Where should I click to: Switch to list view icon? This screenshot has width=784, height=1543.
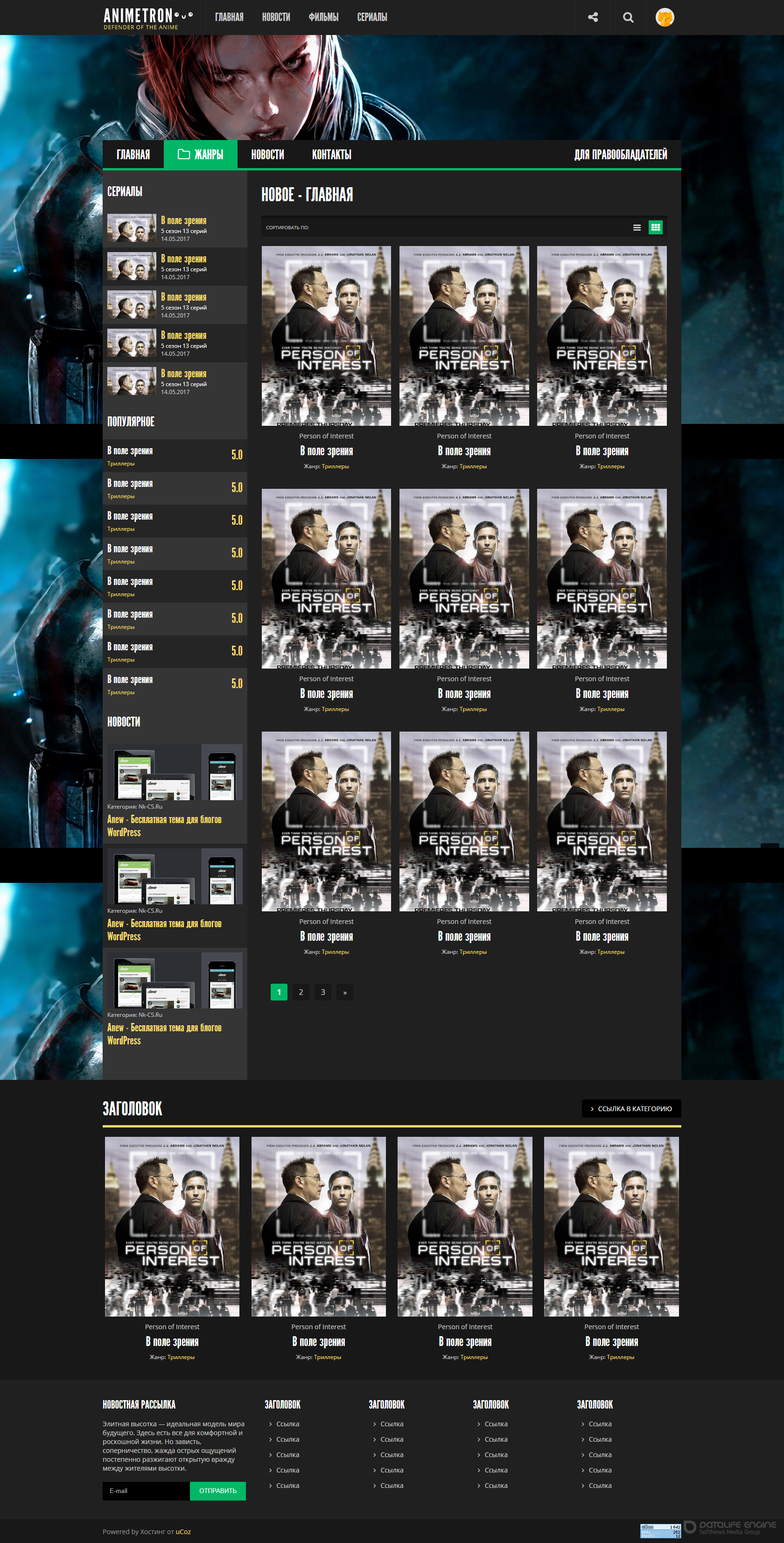637,228
